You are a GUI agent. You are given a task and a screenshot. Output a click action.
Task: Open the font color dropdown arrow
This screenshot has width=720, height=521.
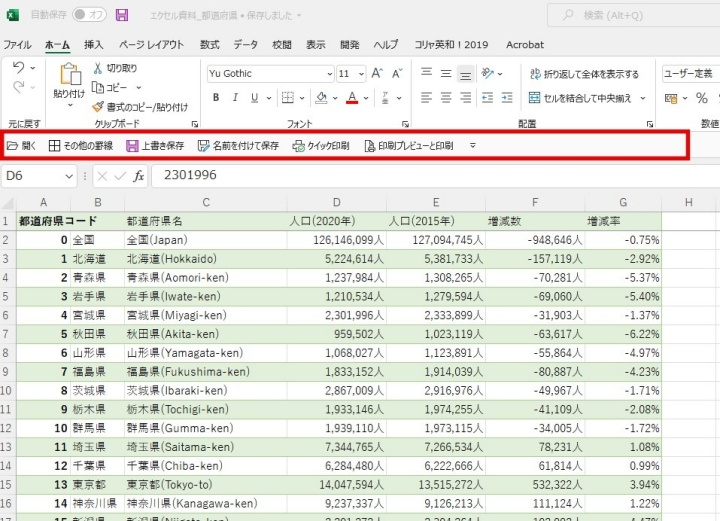click(366, 98)
